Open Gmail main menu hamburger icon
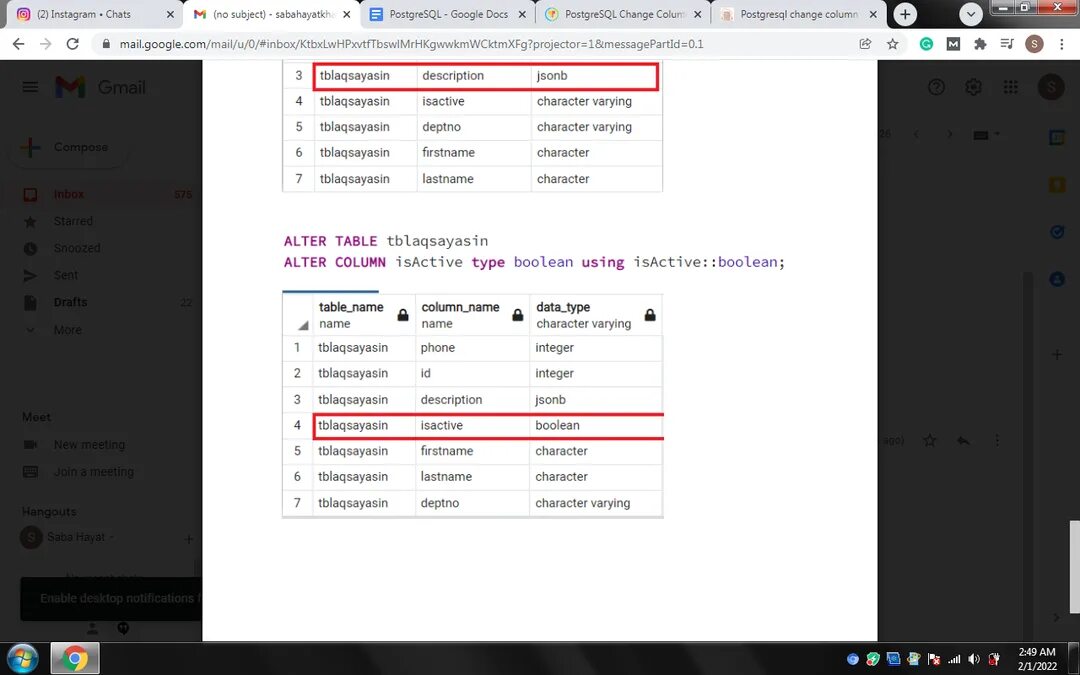1080x675 pixels. coord(30,87)
